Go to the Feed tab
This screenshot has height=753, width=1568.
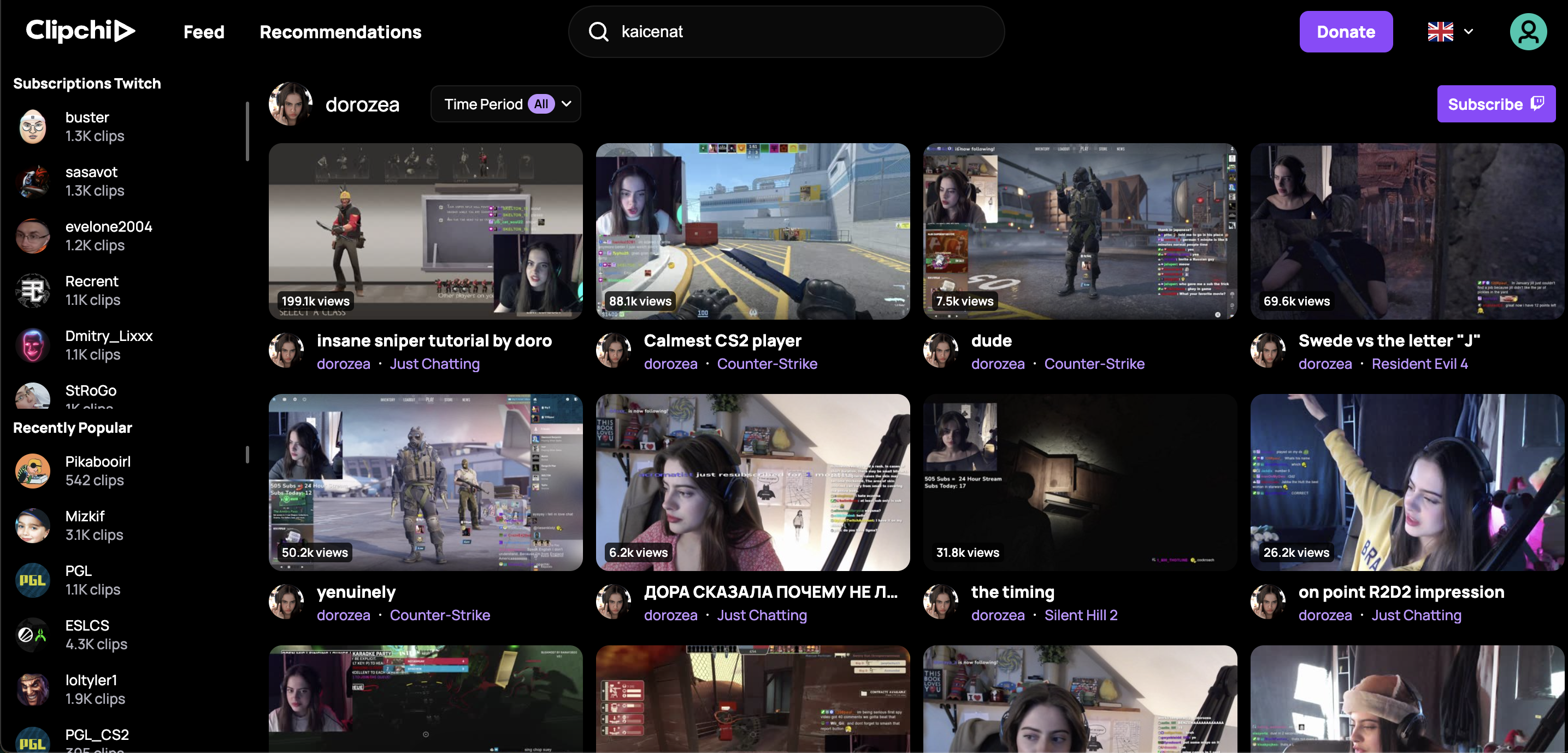pos(204,32)
